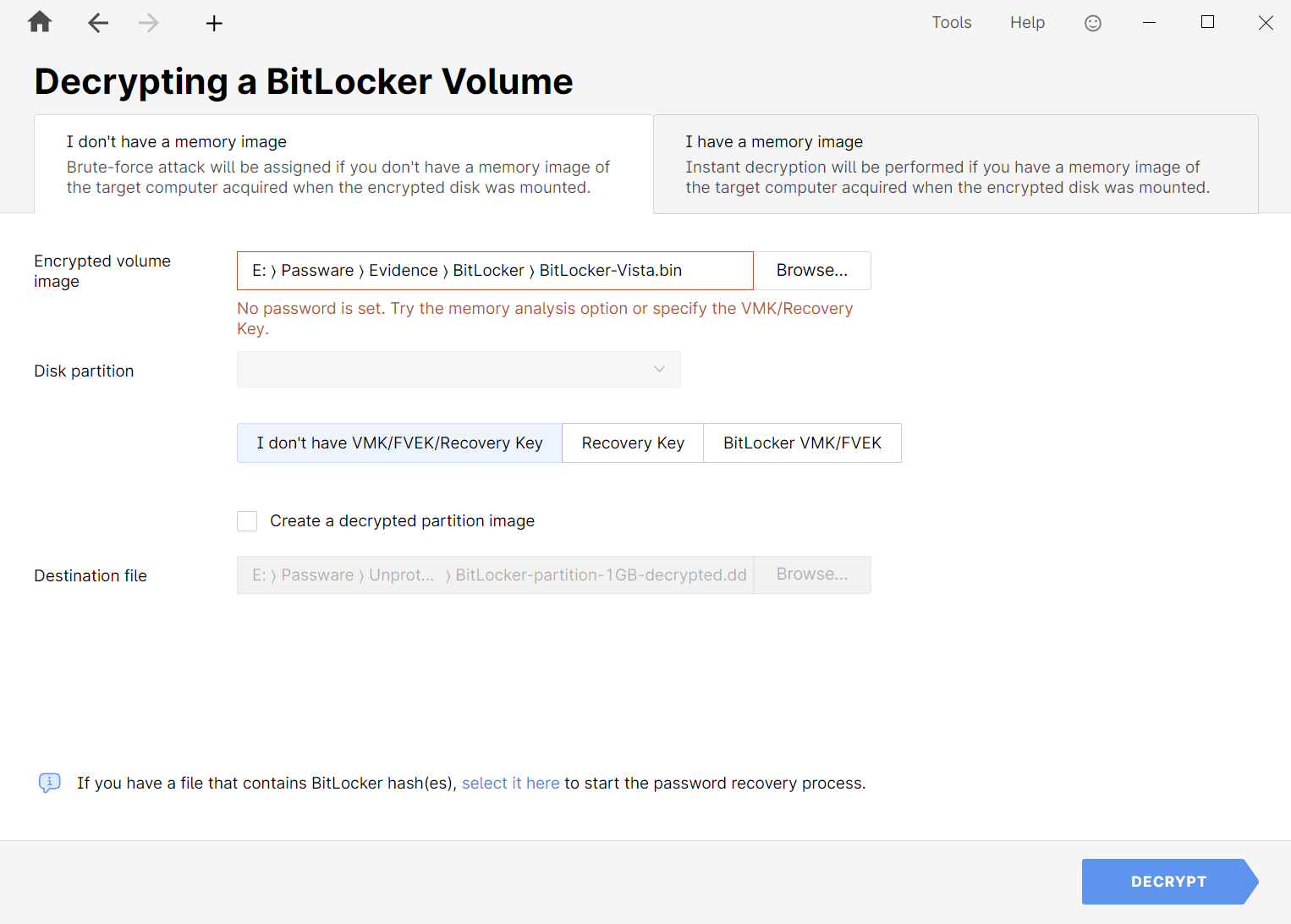Click the Home icon in the toolbar
This screenshot has width=1291, height=924.
click(39, 22)
